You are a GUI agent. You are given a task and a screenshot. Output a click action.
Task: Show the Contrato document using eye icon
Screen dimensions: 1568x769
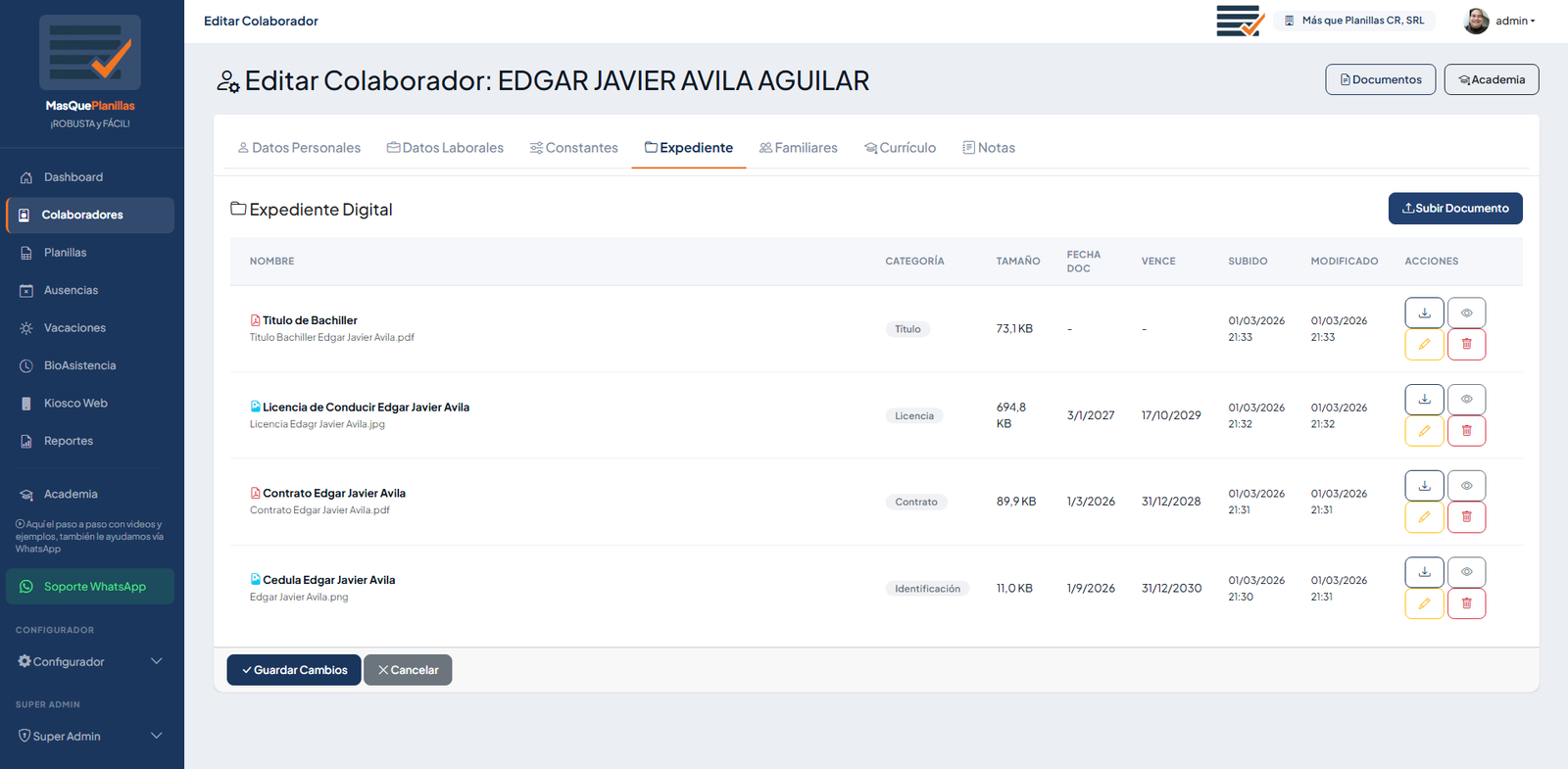(x=1466, y=486)
